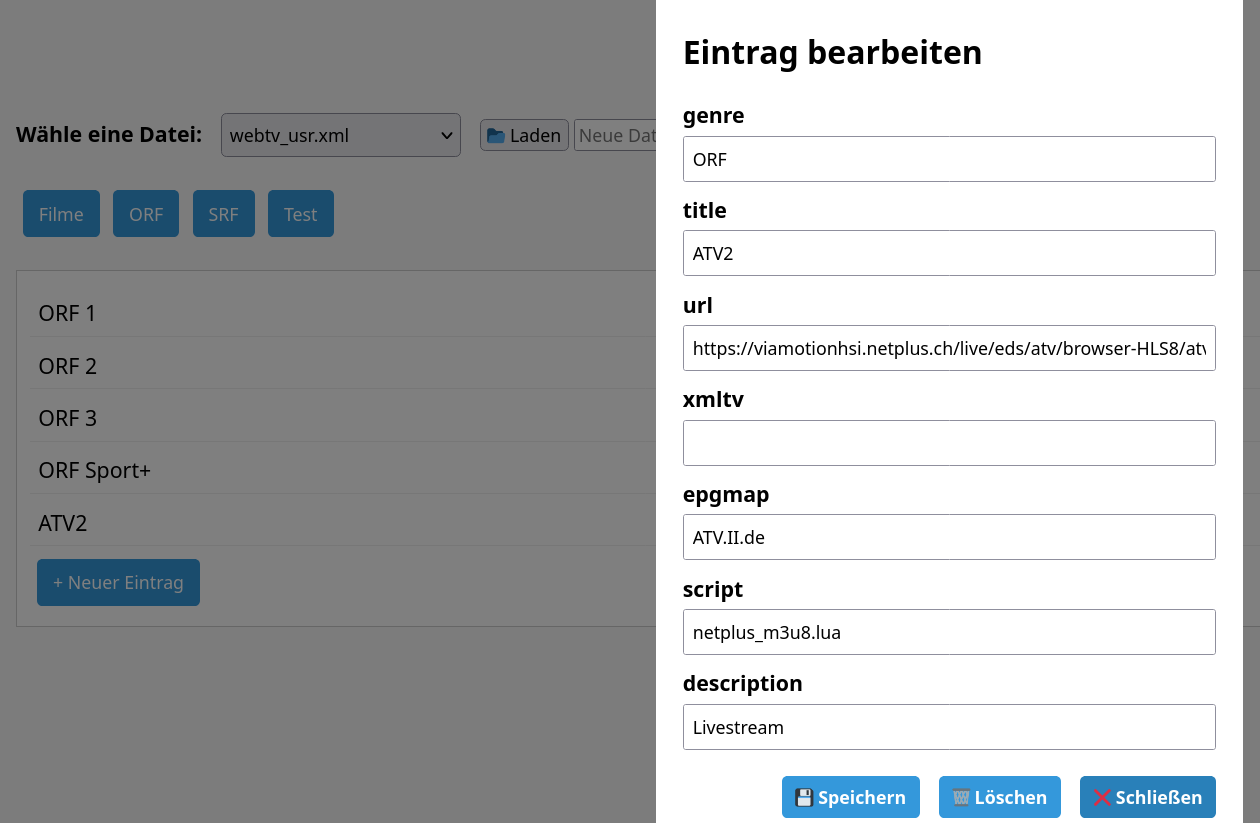The height and width of the screenshot is (824, 1260).
Task: Click the trash can Löschen icon
Action: [961, 798]
